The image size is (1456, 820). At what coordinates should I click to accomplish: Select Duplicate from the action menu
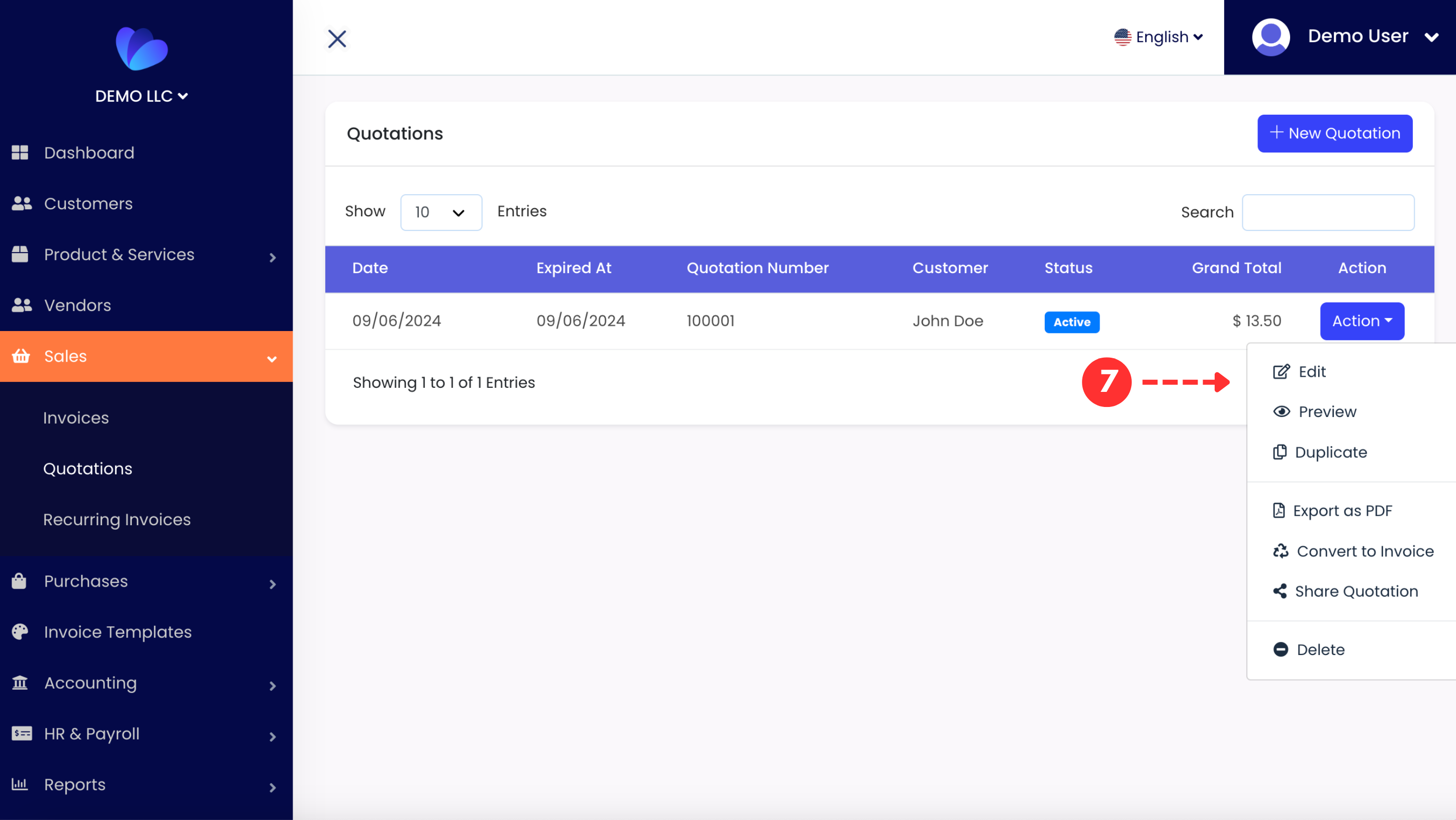(1351, 452)
